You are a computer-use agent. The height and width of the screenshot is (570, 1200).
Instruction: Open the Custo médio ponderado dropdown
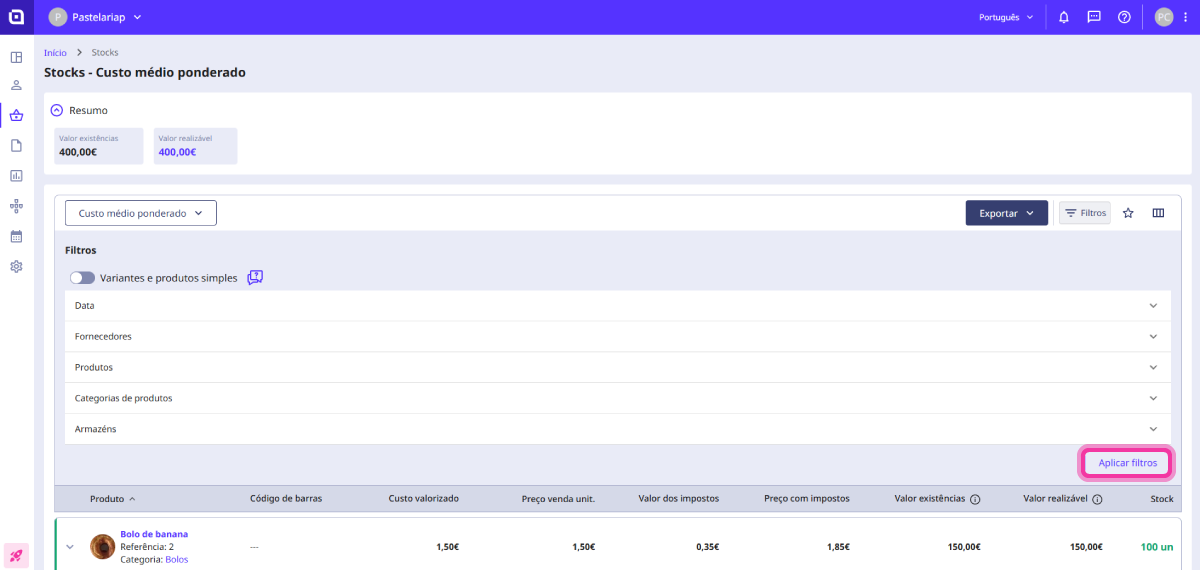coord(141,213)
